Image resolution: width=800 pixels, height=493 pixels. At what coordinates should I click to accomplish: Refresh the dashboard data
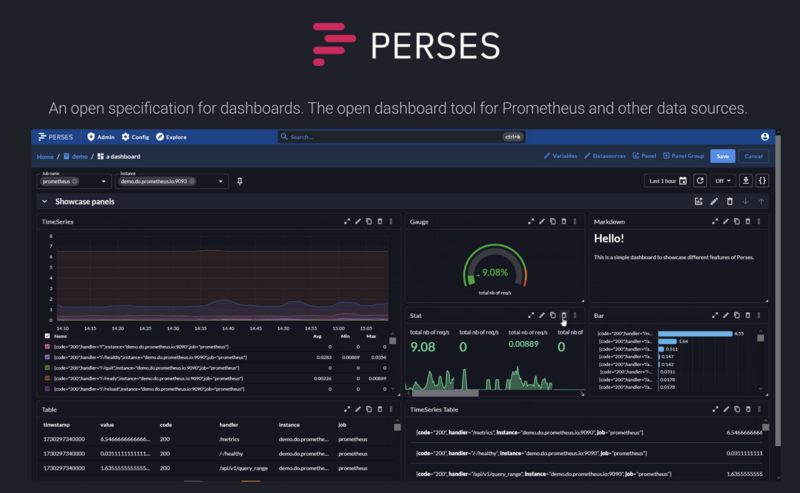coord(700,181)
